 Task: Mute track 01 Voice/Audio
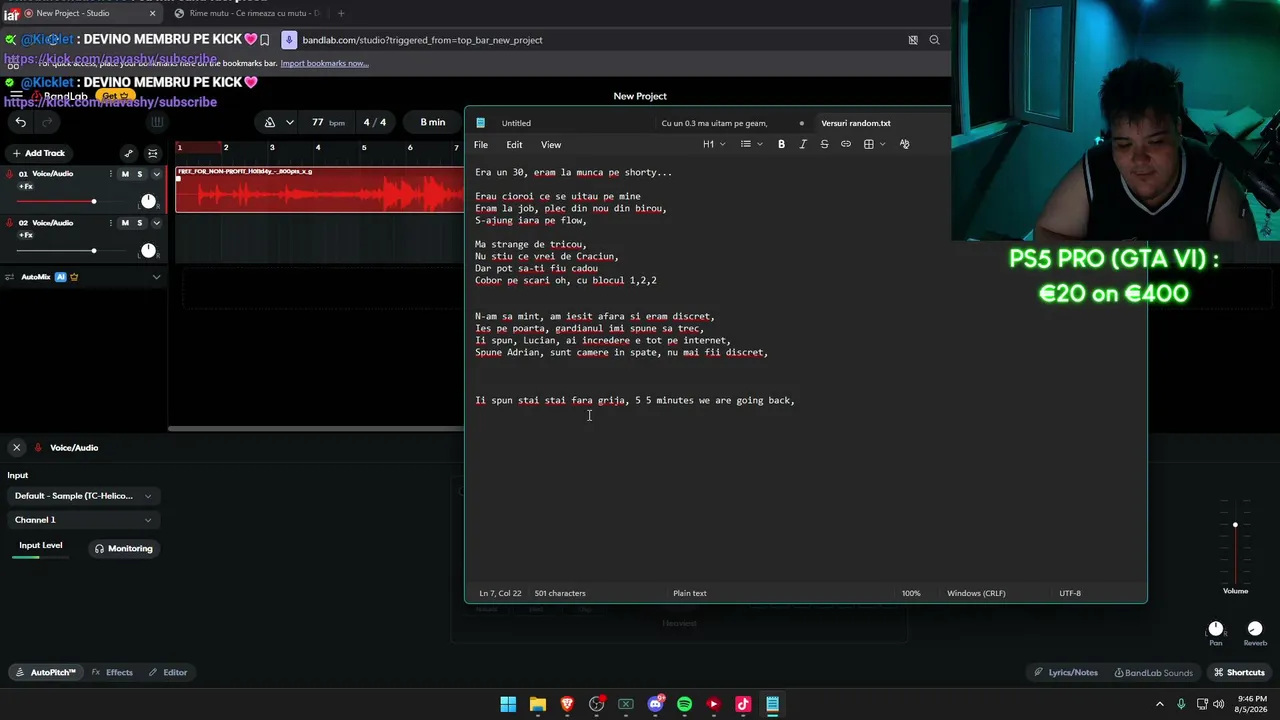[125, 174]
